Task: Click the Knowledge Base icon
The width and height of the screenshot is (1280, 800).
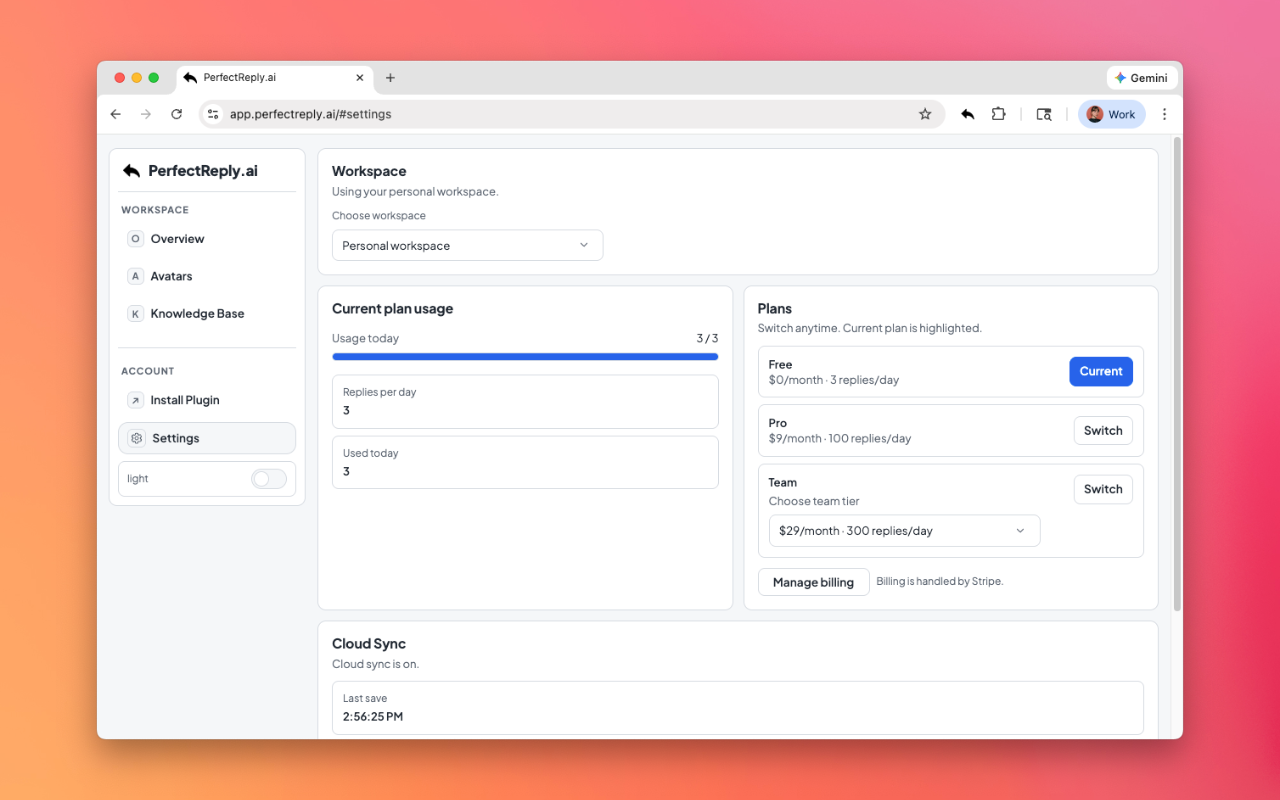Action: [x=135, y=313]
